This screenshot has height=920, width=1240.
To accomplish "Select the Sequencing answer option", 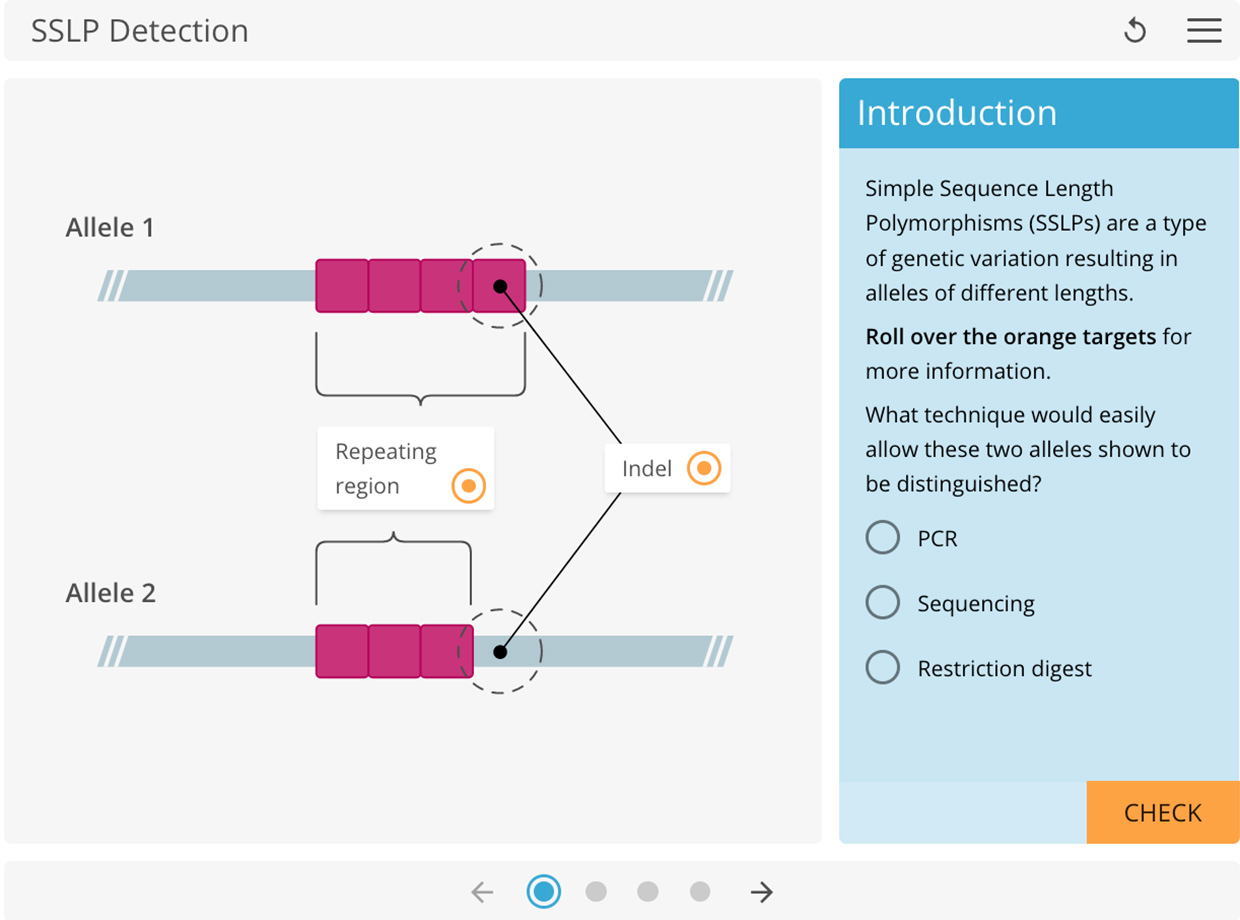I will coord(882,602).
